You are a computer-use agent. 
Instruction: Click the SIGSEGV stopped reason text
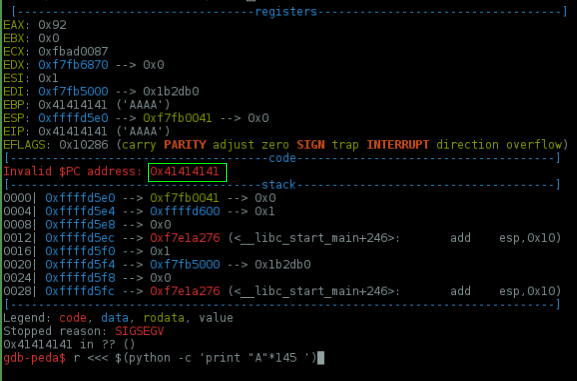(x=139, y=331)
